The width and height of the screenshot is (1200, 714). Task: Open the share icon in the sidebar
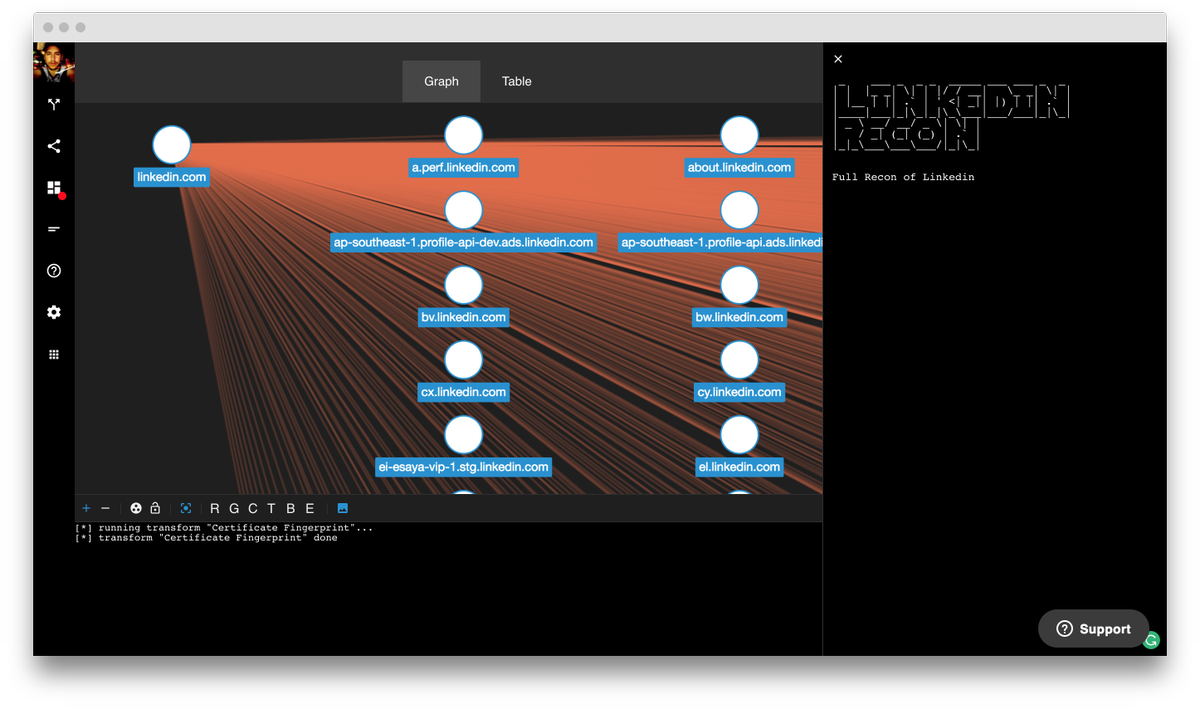54,146
